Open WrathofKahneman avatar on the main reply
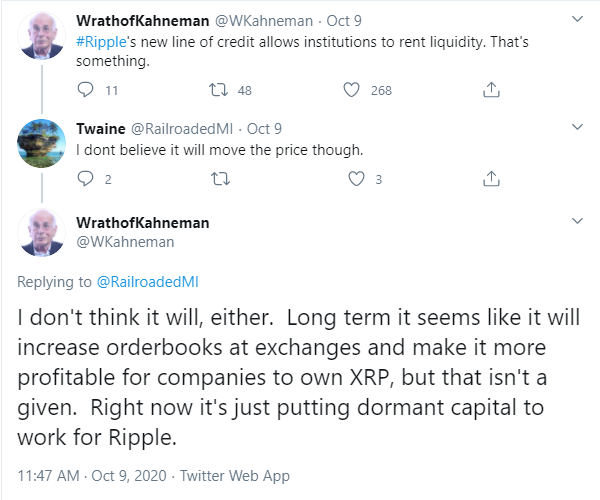This screenshot has height=500, width=600. [x=41, y=232]
